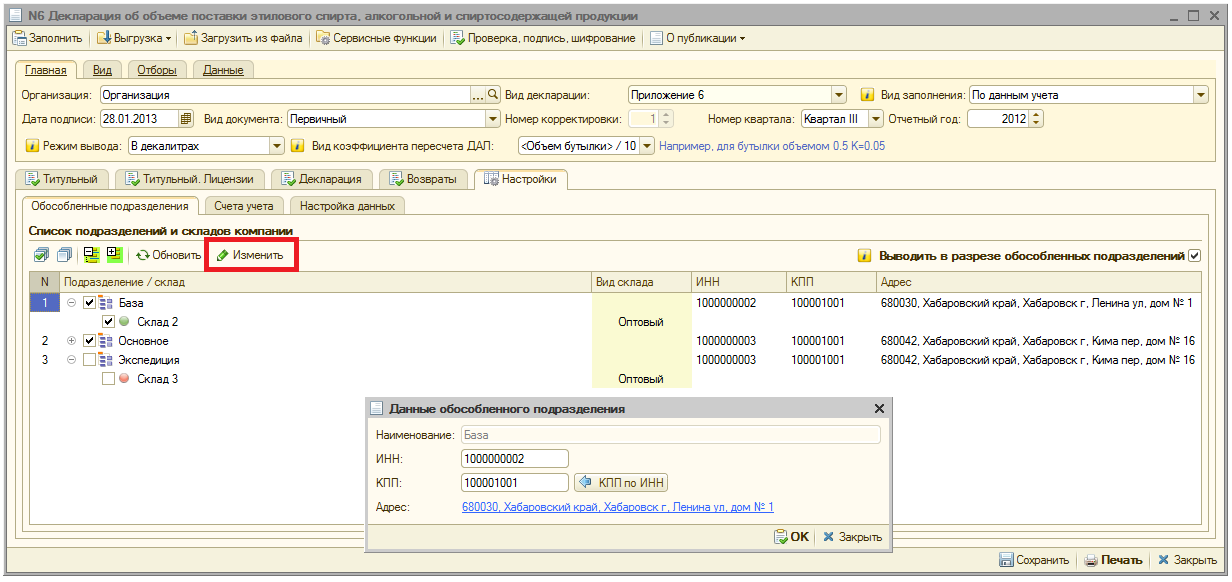The image size is (1232, 582).
Task: Open the Номер квартала dropdown
Action: point(876,119)
